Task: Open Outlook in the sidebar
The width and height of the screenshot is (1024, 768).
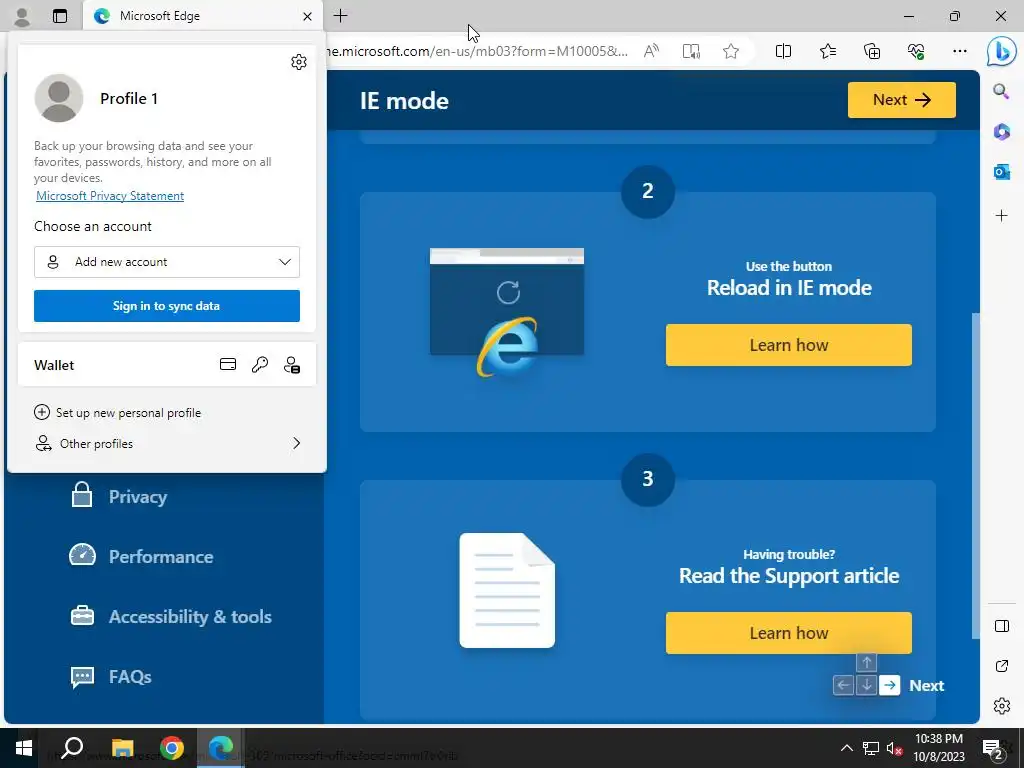Action: click(1001, 172)
